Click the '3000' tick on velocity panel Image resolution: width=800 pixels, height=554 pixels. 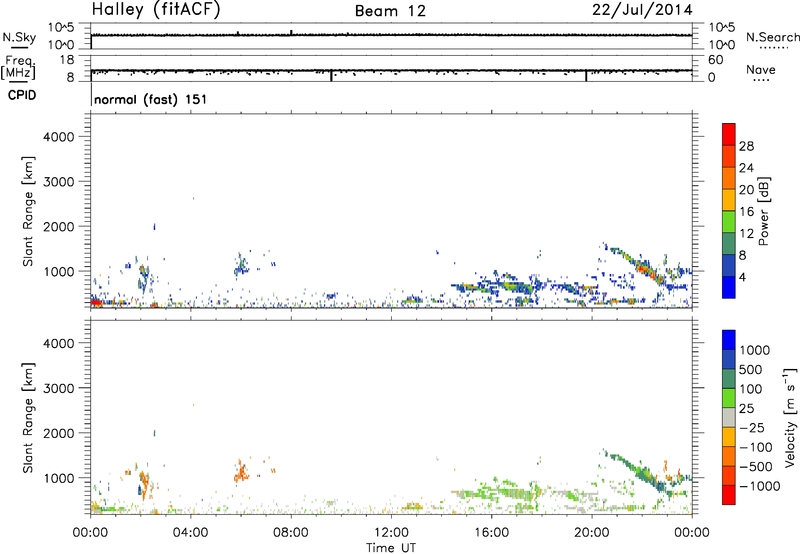pyautogui.click(x=59, y=388)
